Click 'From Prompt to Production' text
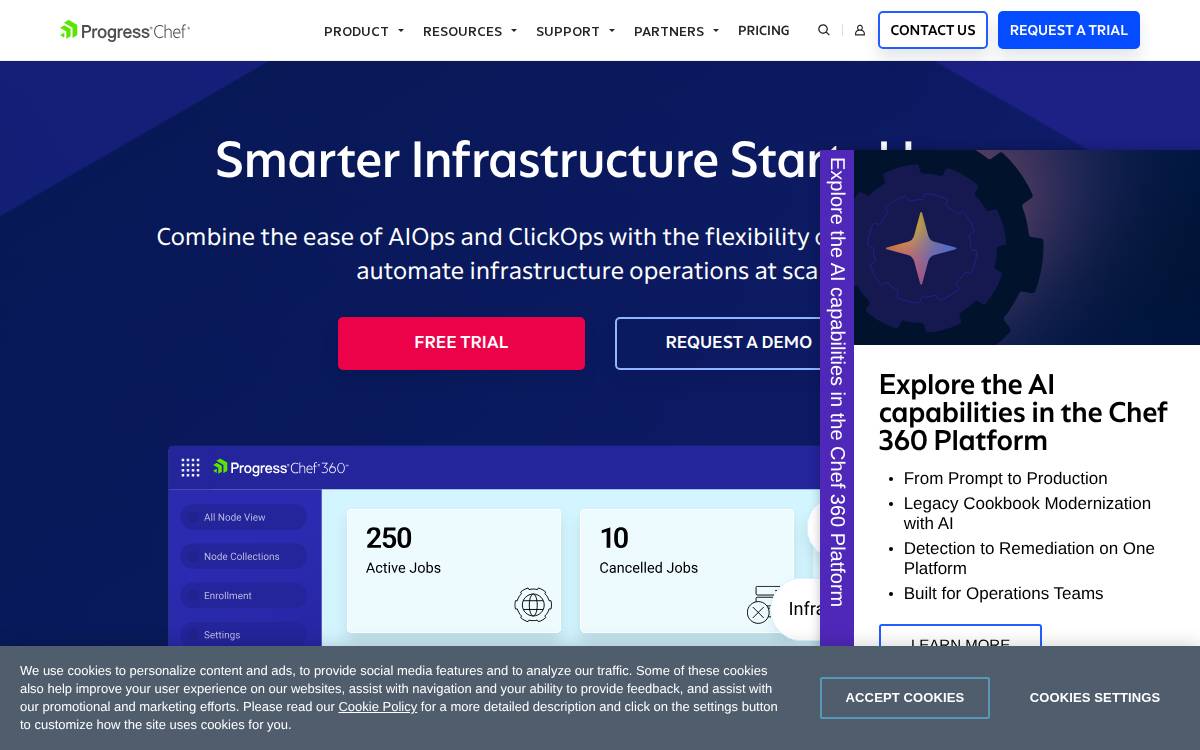Viewport: 1200px width, 750px height. click(1005, 479)
